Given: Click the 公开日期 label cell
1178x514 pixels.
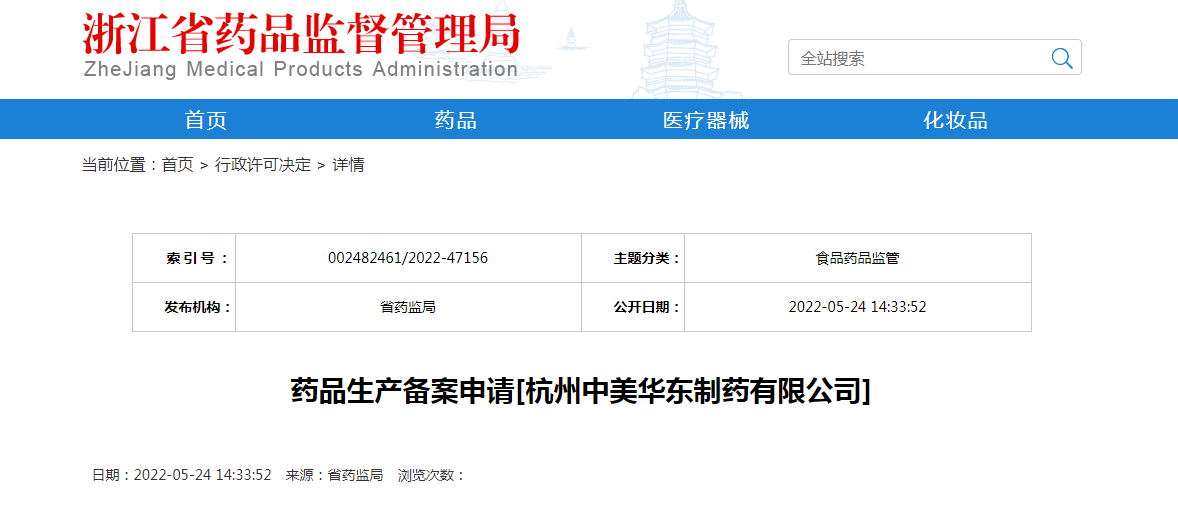Looking at the screenshot, I should [633, 307].
